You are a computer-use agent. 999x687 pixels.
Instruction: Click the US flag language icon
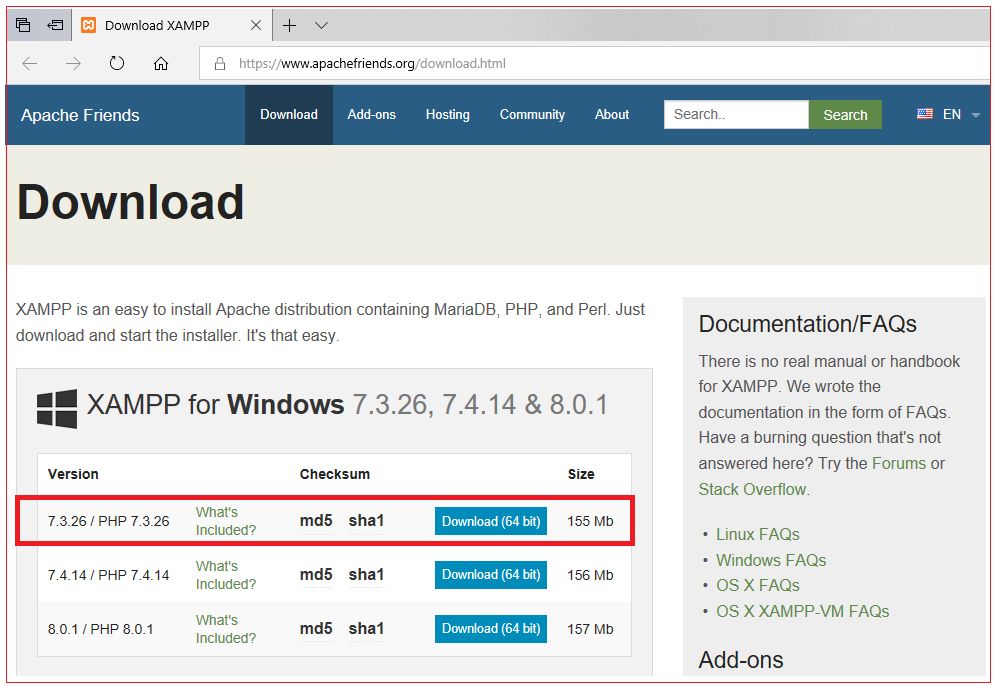(x=924, y=113)
